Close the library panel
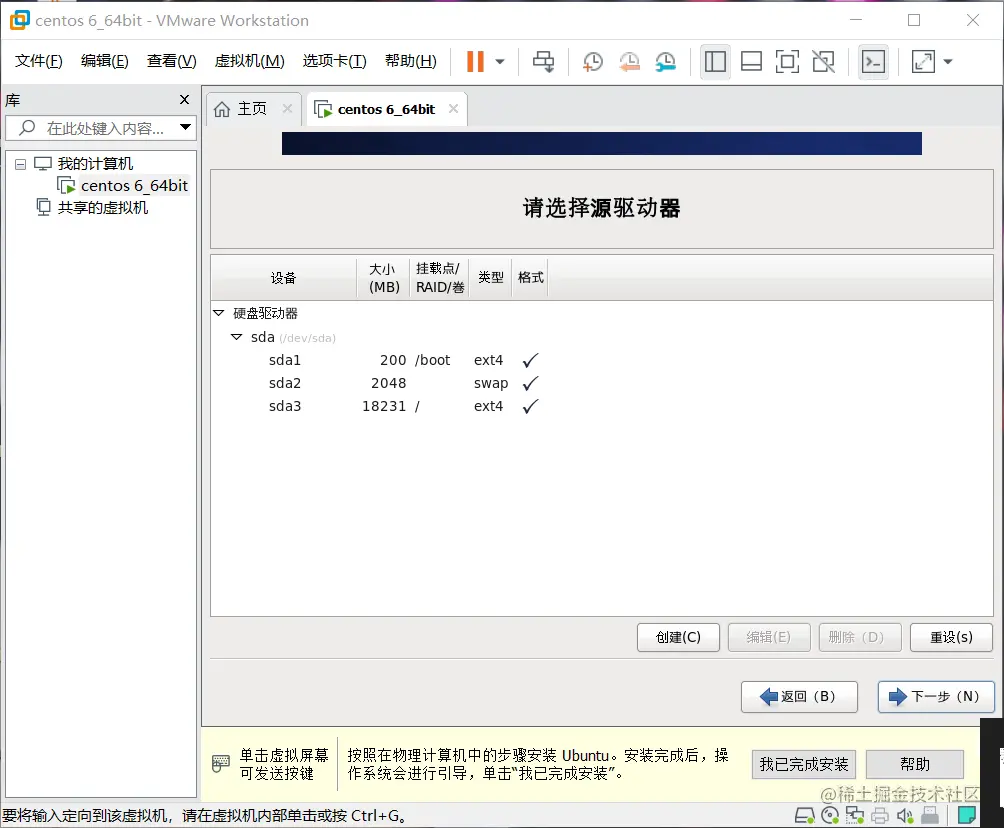 coord(184,99)
